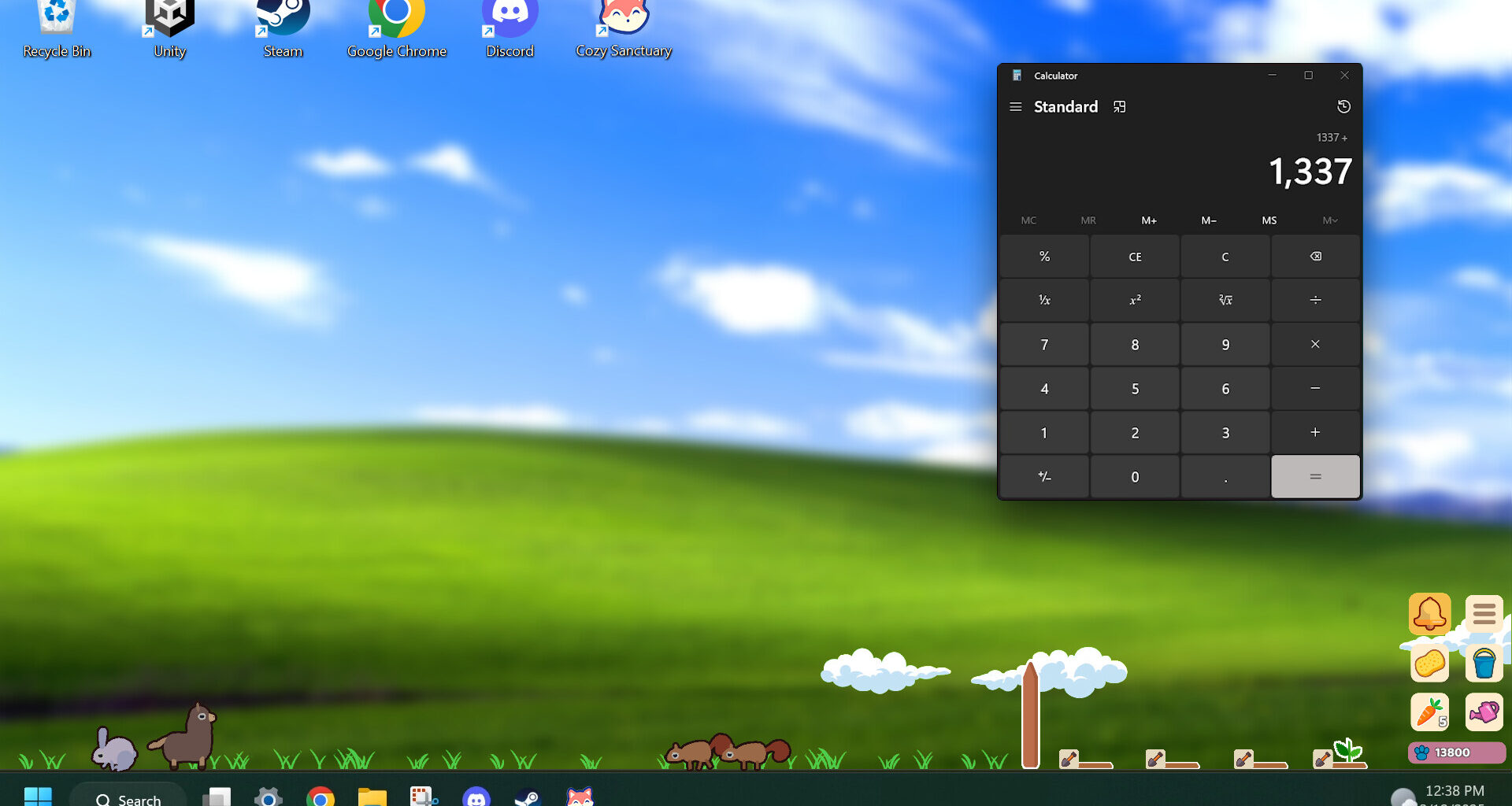Open the Windows Start menu

click(38, 797)
